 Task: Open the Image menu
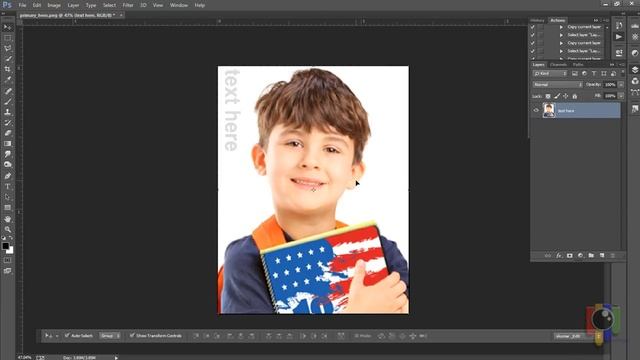pyautogui.click(x=54, y=5)
